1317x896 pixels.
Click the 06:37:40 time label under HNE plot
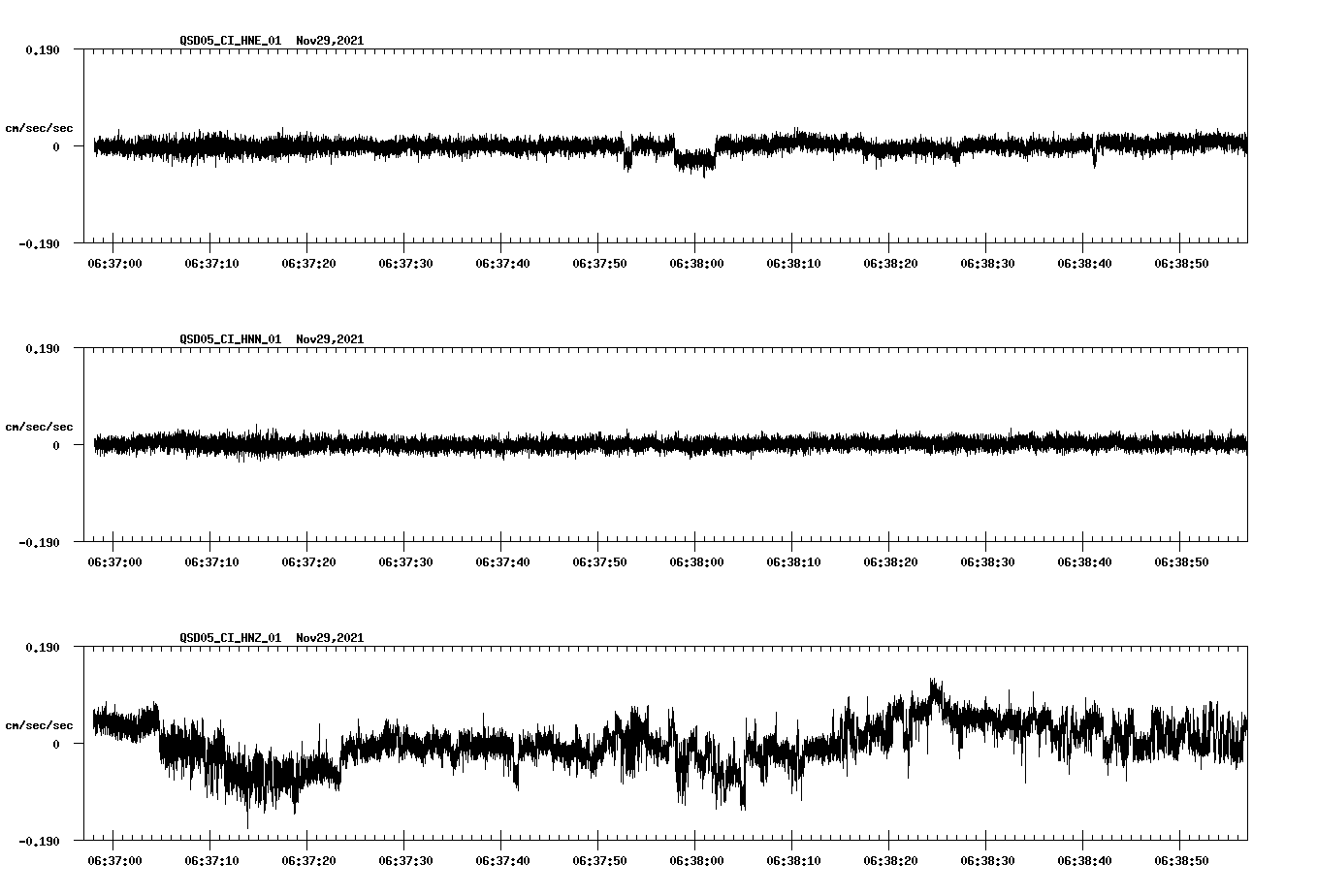pos(502,264)
